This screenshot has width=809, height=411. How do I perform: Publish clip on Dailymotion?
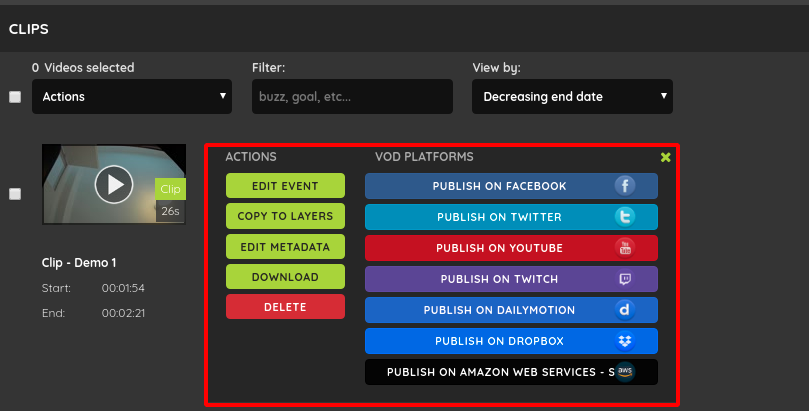pyautogui.click(x=511, y=310)
